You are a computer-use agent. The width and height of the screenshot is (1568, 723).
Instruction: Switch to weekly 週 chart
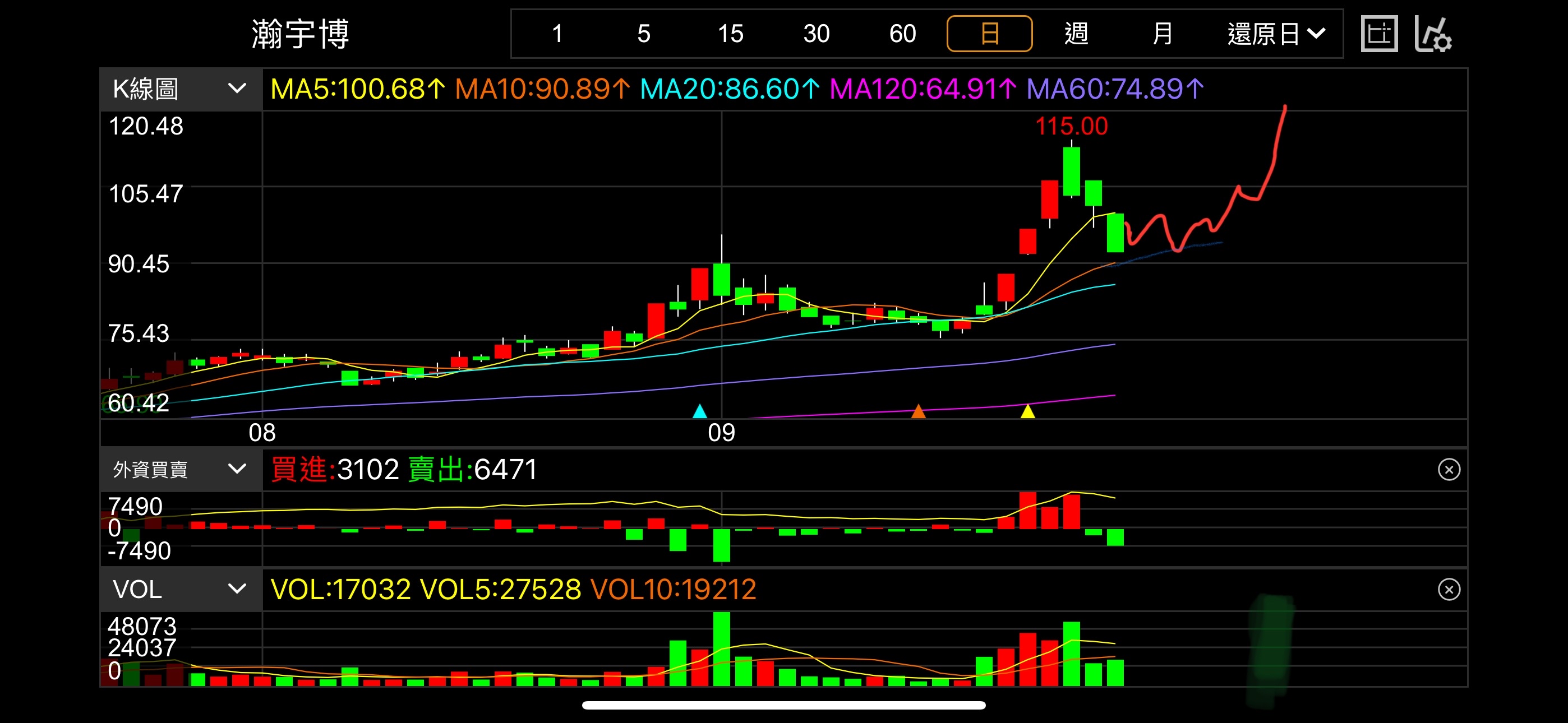(1076, 34)
